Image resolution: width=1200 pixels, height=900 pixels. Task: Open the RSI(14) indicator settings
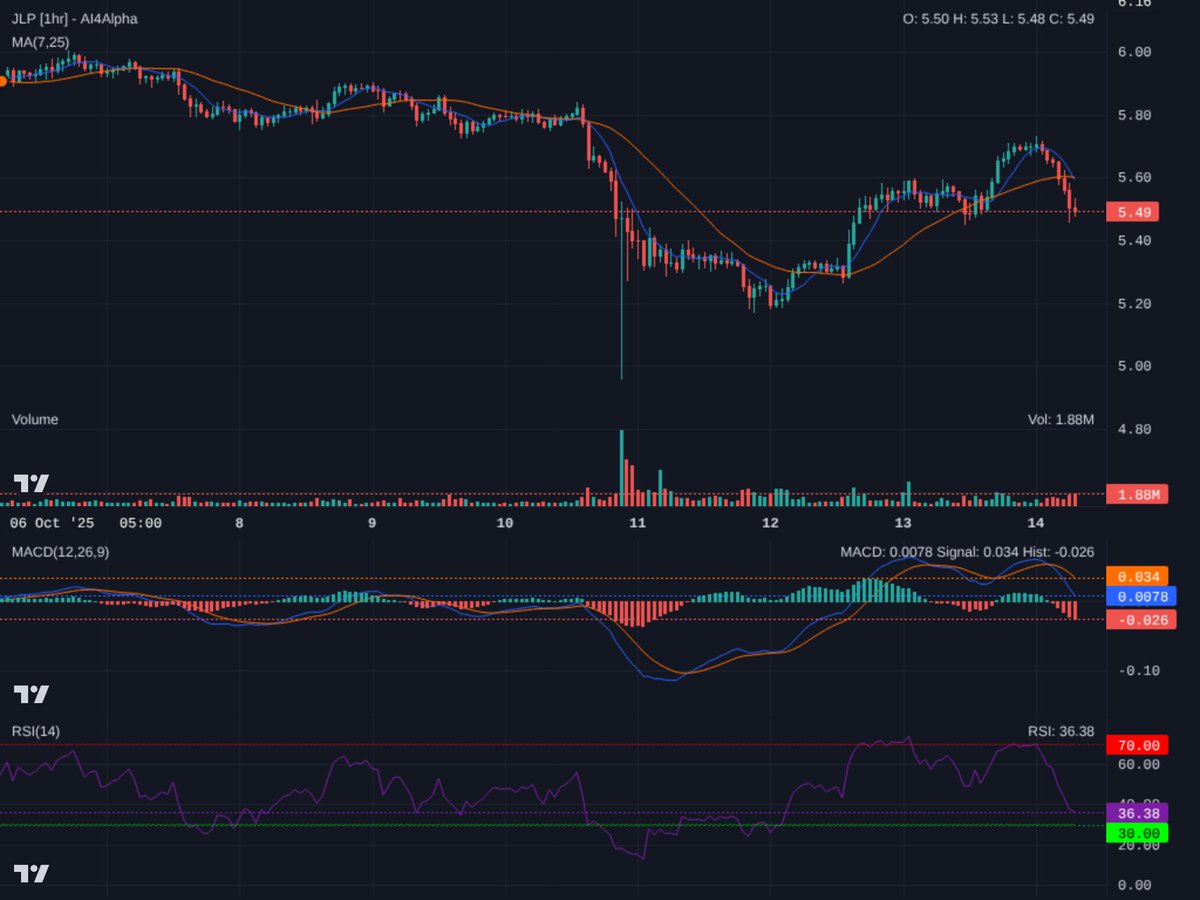pyautogui.click(x=35, y=732)
